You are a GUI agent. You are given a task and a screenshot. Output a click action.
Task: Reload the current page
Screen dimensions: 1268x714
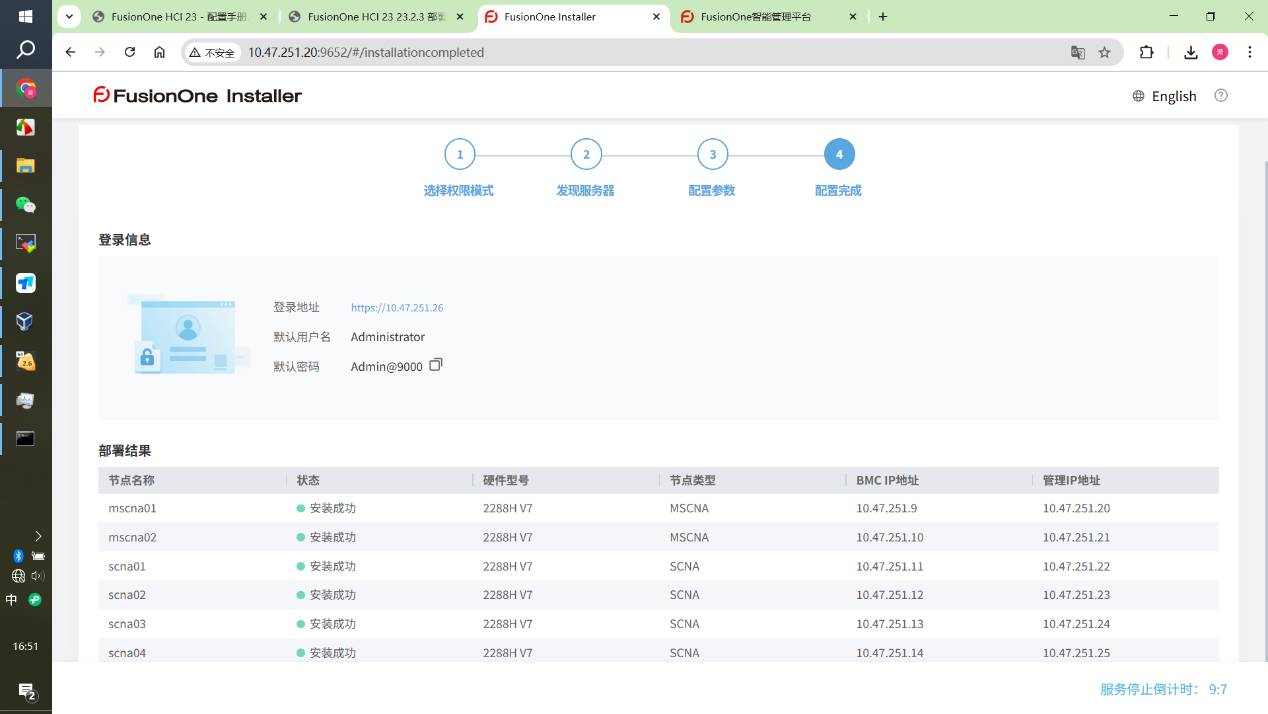[130, 52]
